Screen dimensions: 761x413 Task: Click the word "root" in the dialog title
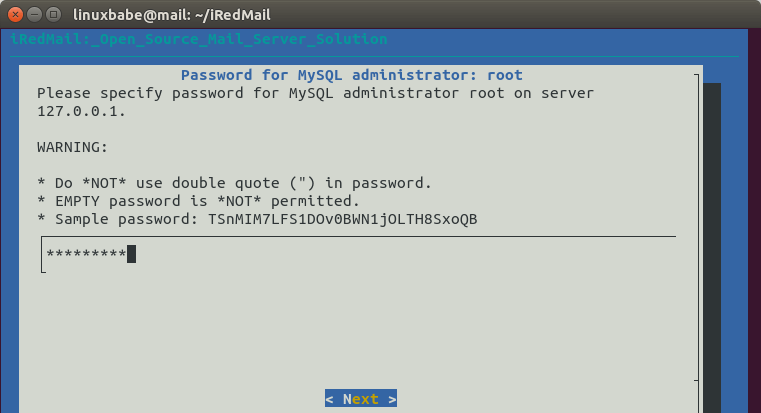click(x=505, y=75)
